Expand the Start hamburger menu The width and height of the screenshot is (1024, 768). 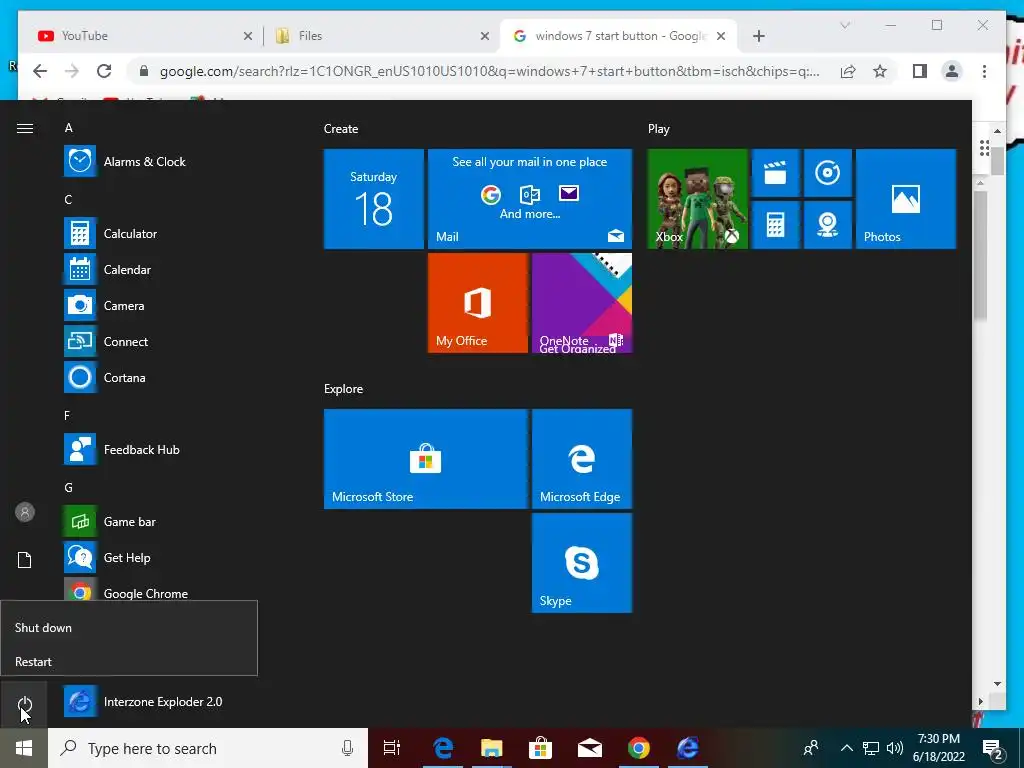(25, 129)
